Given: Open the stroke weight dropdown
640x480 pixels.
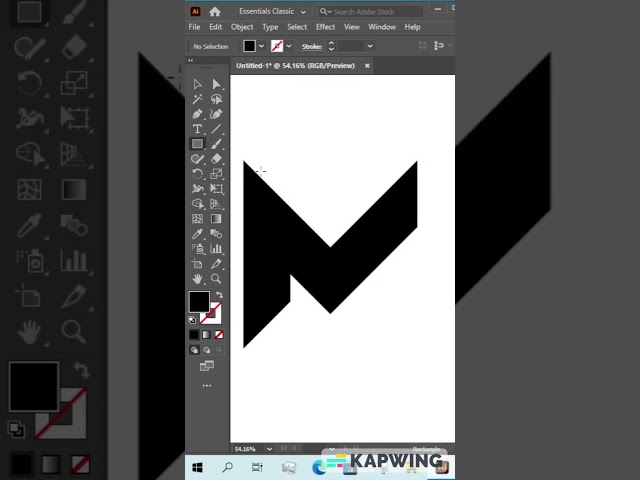Looking at the screenshot, I should click(x=370, y=46).
